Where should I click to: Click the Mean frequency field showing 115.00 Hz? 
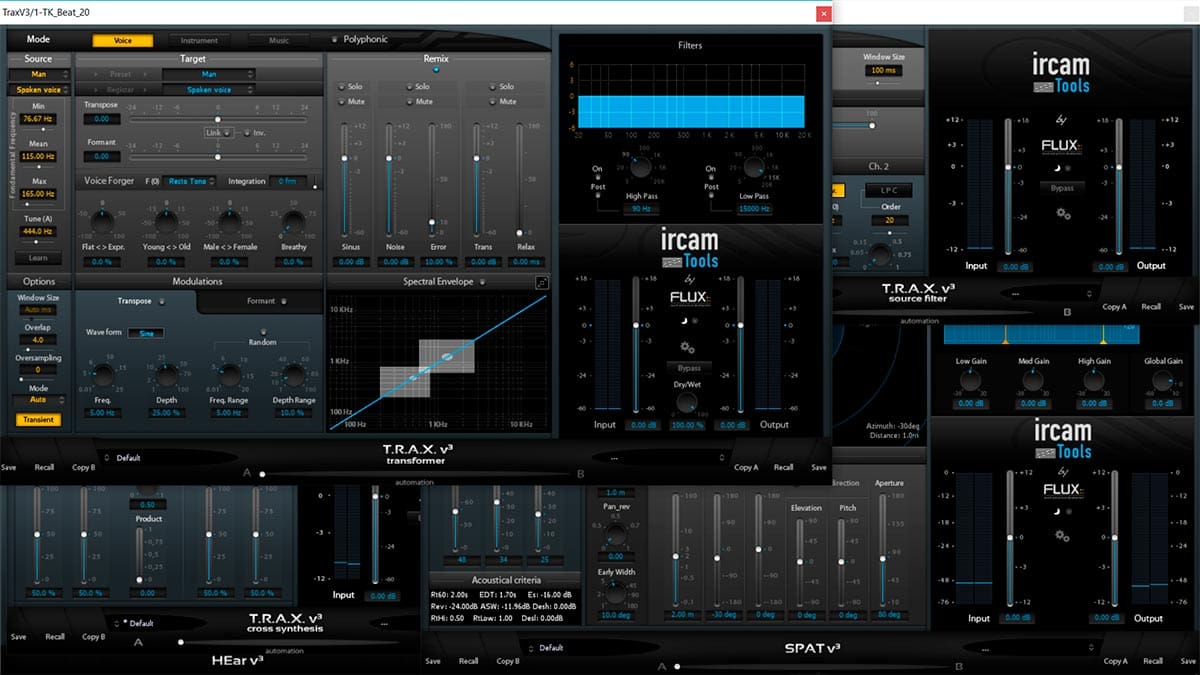pyautogui.click(x=39, y=156)
